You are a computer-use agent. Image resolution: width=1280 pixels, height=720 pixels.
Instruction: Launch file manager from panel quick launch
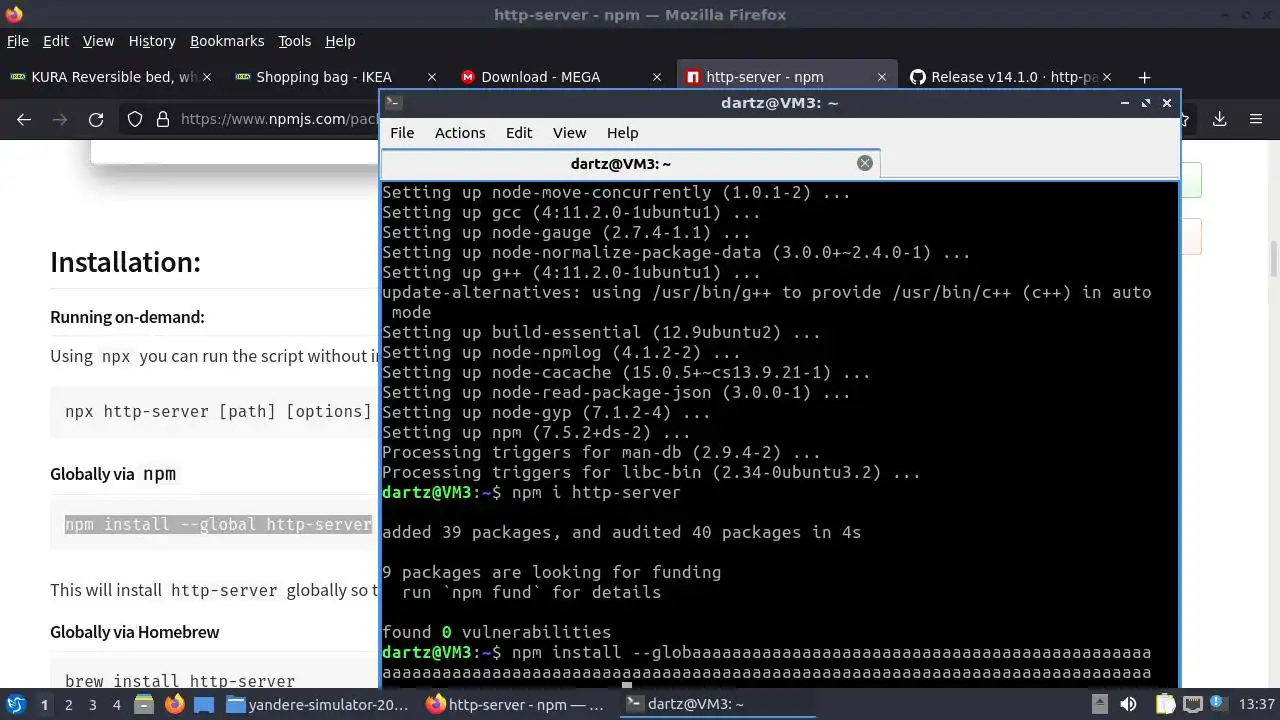[144, 704]
